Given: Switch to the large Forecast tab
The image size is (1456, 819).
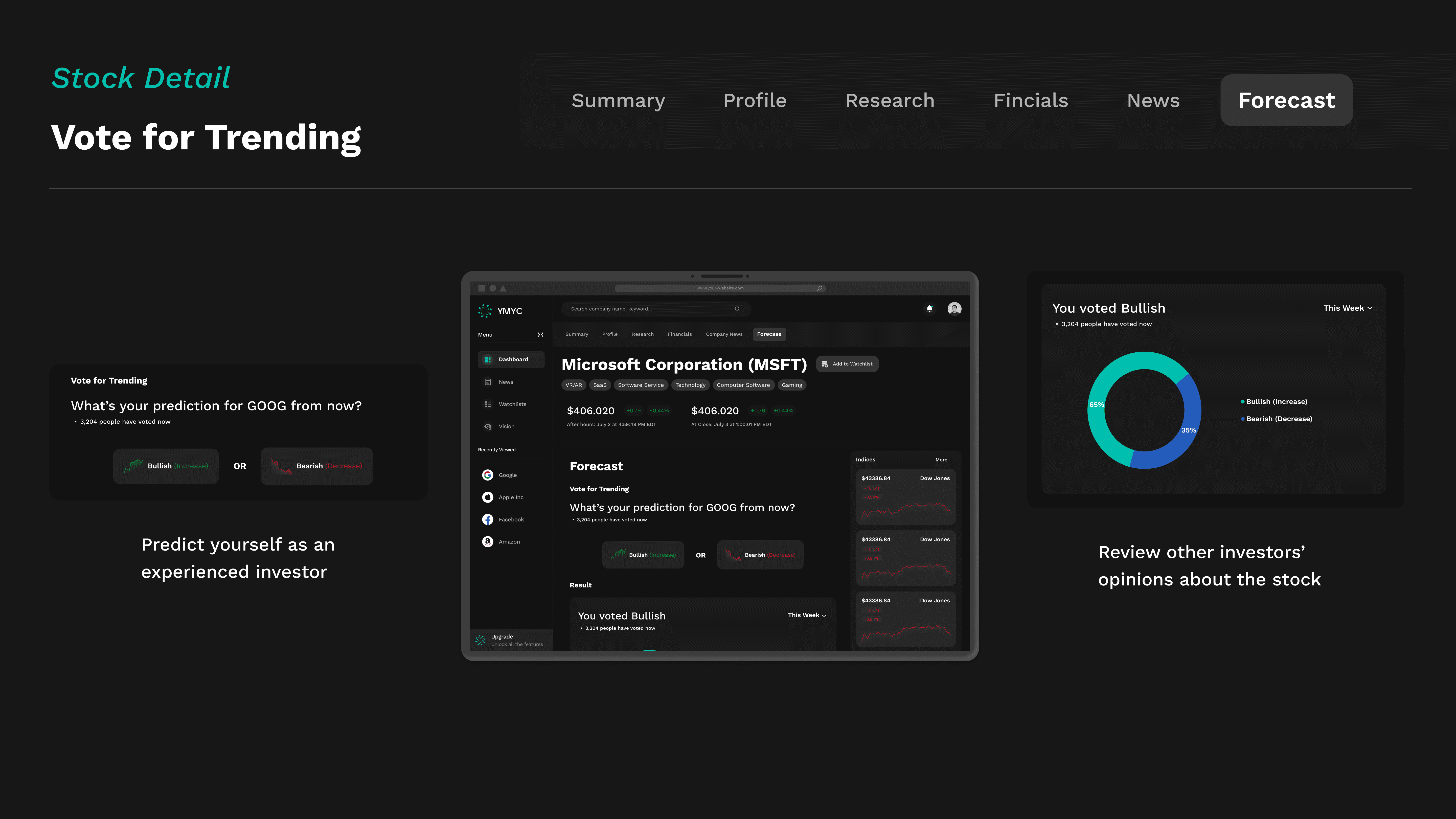Looking at the screenshot, I should pyautogui.click(x=1286, y=100).
